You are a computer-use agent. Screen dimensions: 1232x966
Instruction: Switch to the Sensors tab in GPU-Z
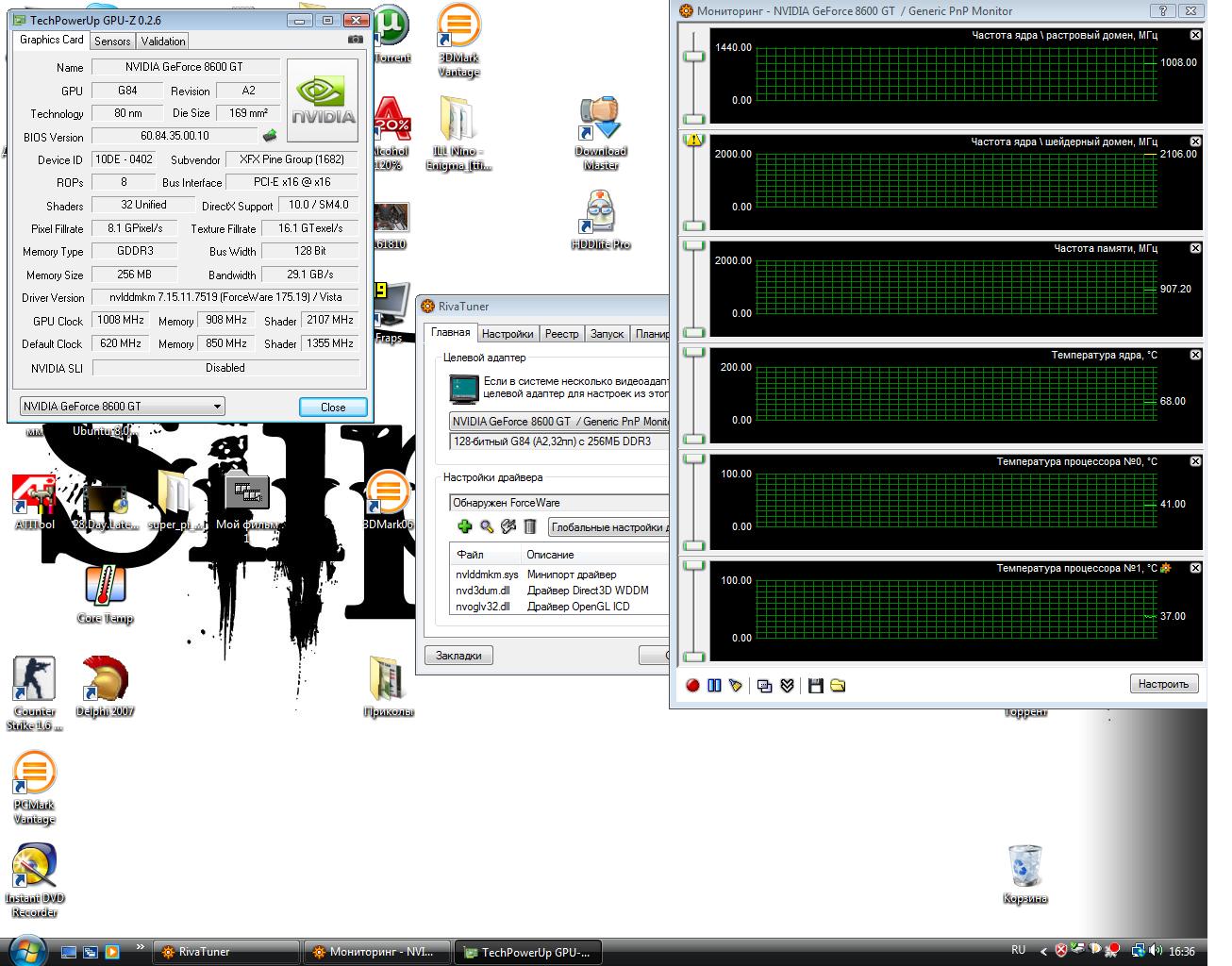click(x=112, y=42)
